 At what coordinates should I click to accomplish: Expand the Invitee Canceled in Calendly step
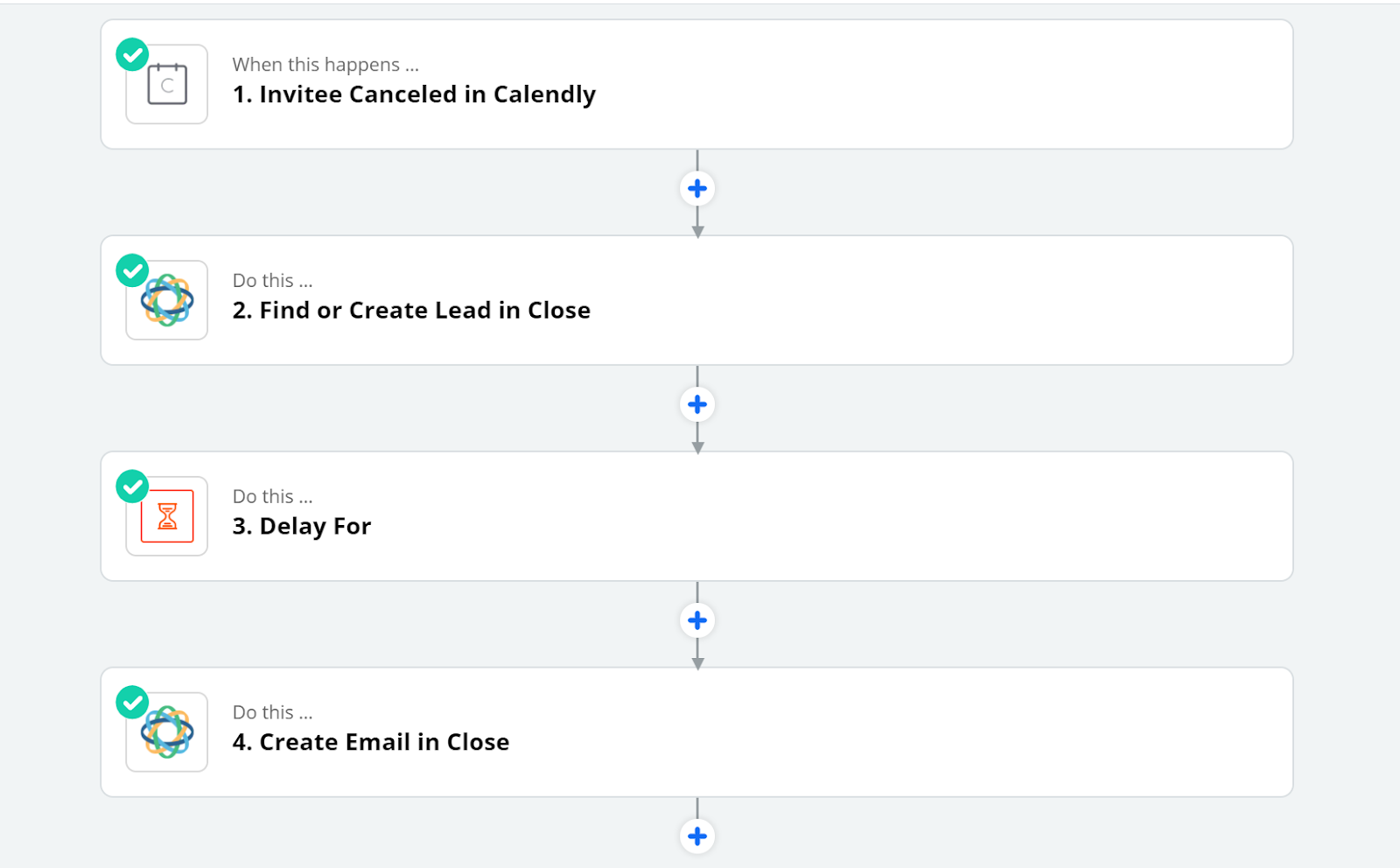(x=696, y=84)
